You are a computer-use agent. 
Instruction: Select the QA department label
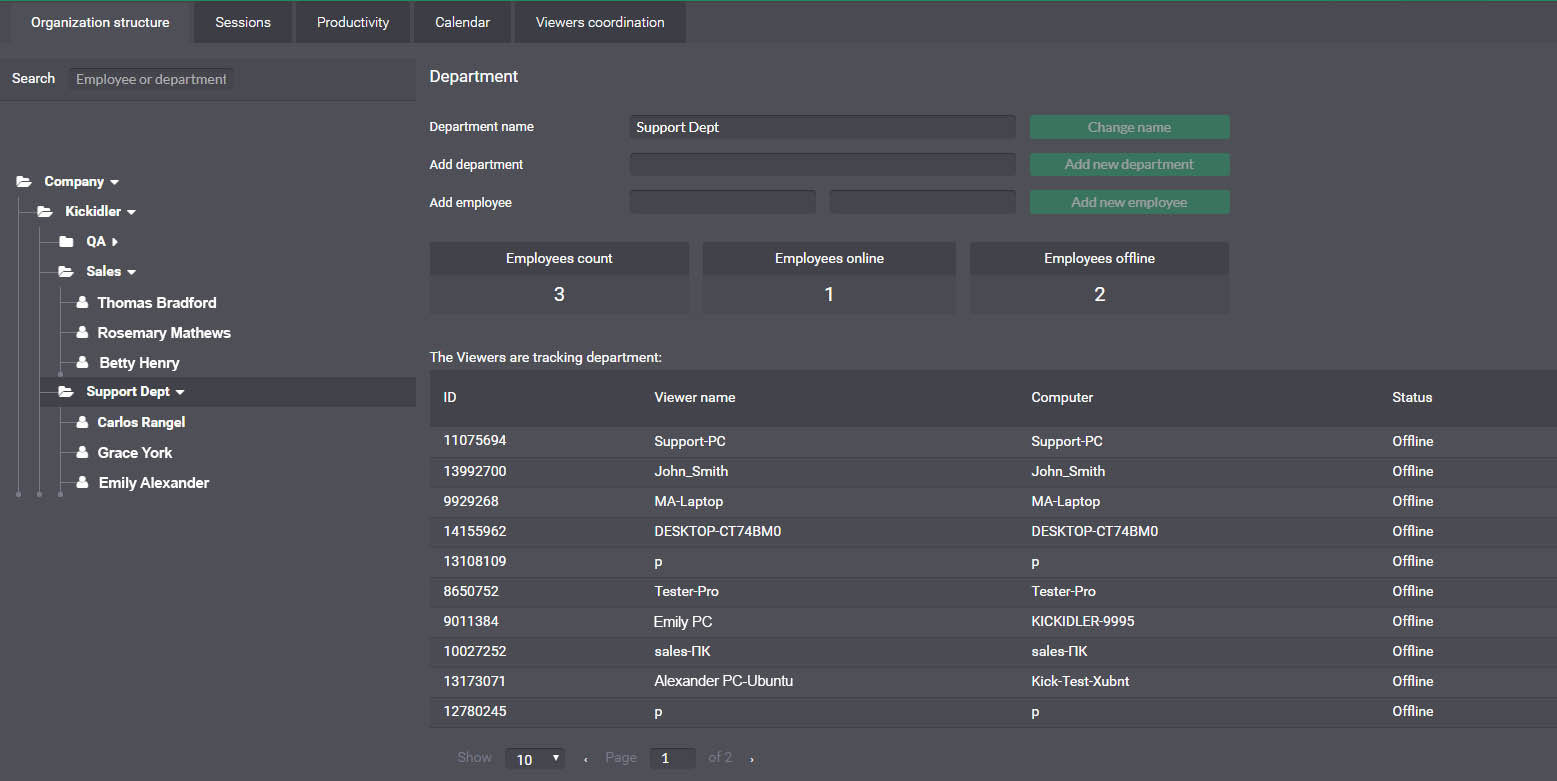click(96, 242)
